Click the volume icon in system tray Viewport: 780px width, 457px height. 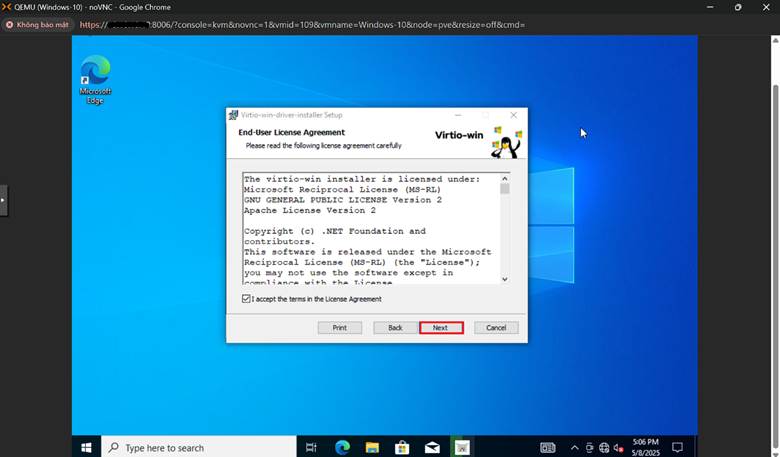pos(619,447)
